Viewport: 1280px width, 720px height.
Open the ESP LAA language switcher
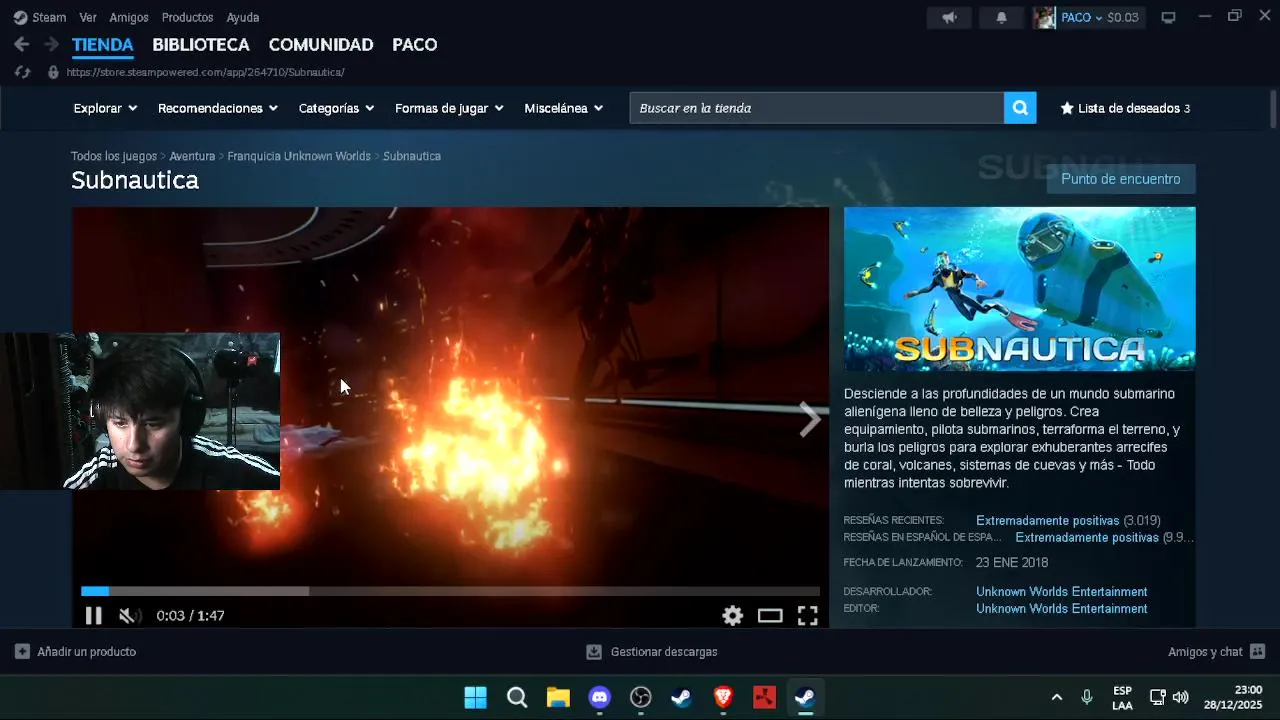coord(1122,698)
